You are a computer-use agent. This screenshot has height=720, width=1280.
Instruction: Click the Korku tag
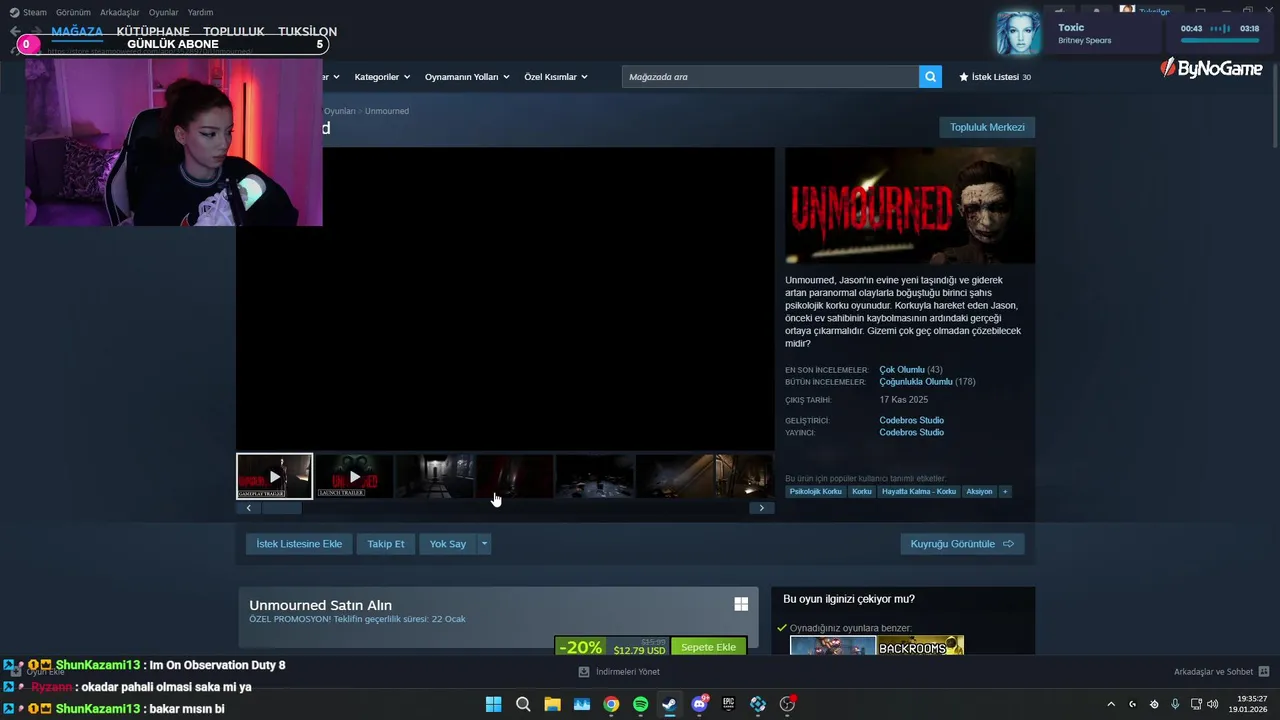[x=862, y=491]
